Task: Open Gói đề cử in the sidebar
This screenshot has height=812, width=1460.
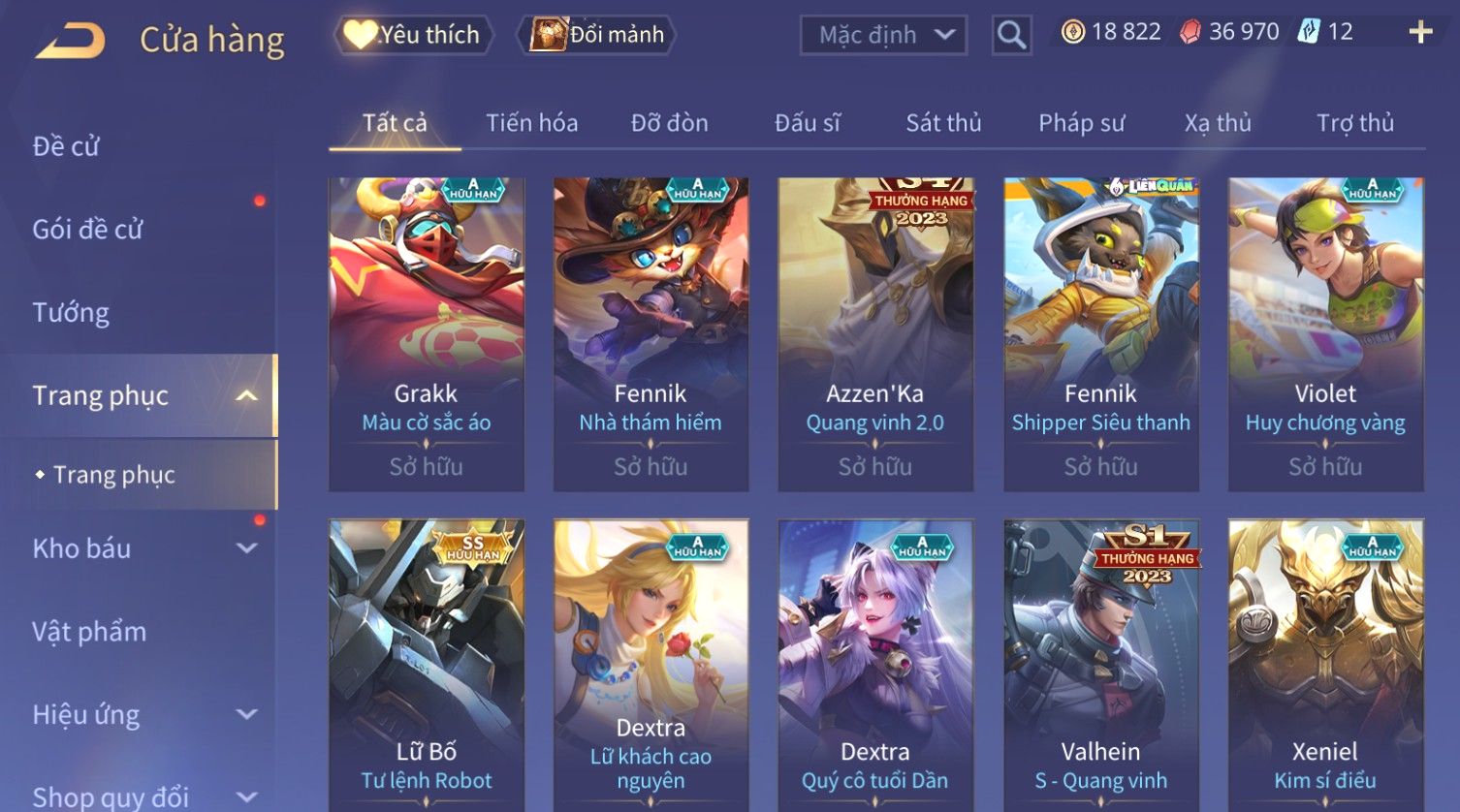Action: click(87, 230)
